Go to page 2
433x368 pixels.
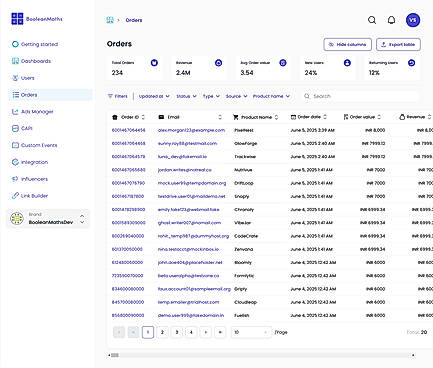coord(162,332)
